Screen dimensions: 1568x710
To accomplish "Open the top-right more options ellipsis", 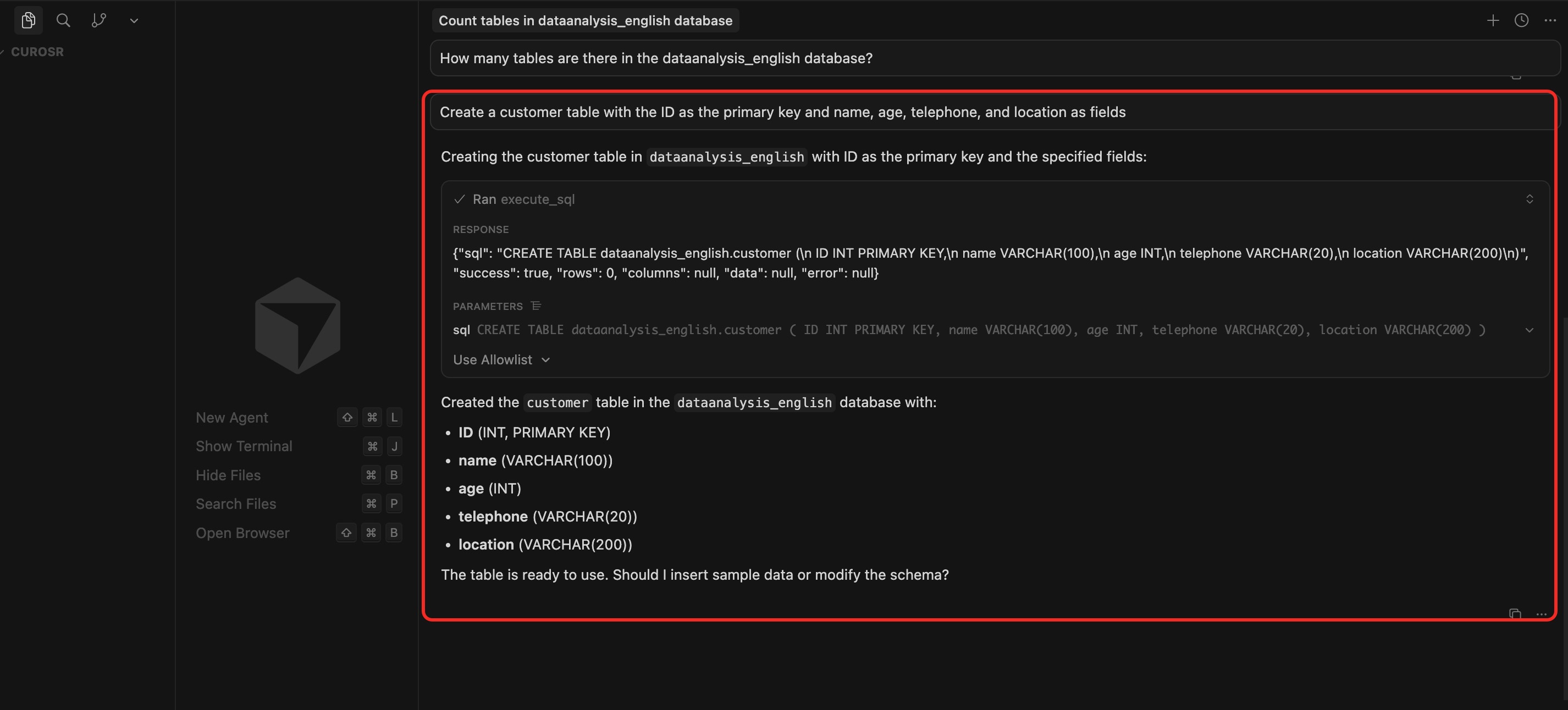I will click(x=1550, y=20).
